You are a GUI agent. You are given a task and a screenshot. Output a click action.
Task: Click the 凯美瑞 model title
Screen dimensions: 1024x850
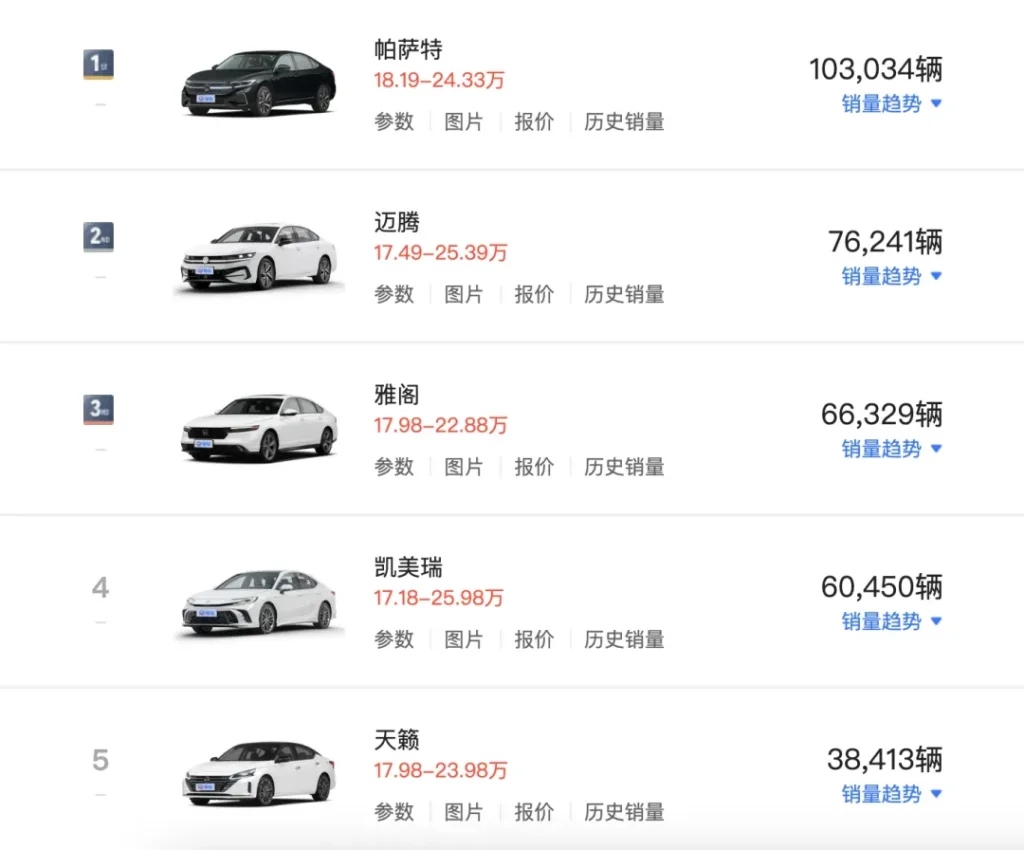coord(408,568)
